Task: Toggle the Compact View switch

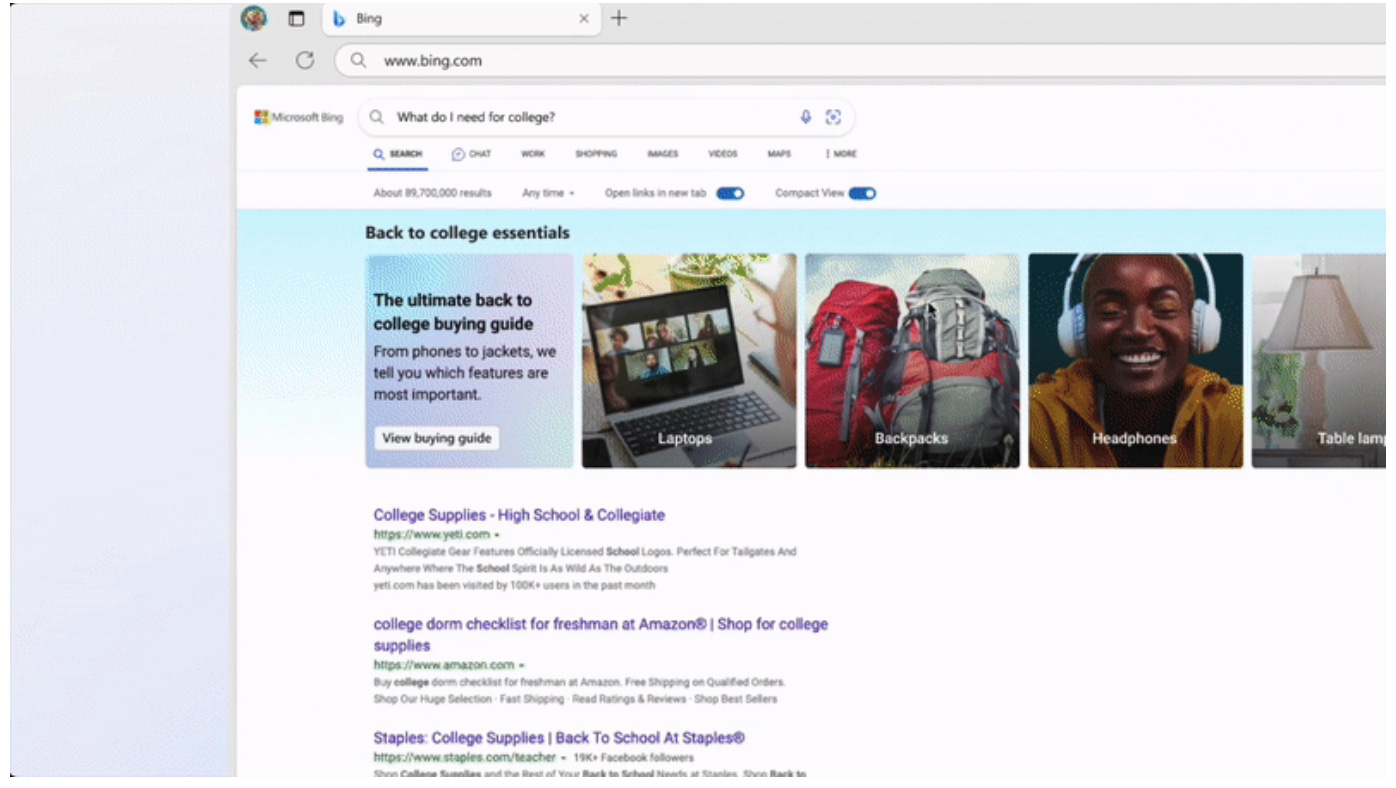Action: pos(862,193)
